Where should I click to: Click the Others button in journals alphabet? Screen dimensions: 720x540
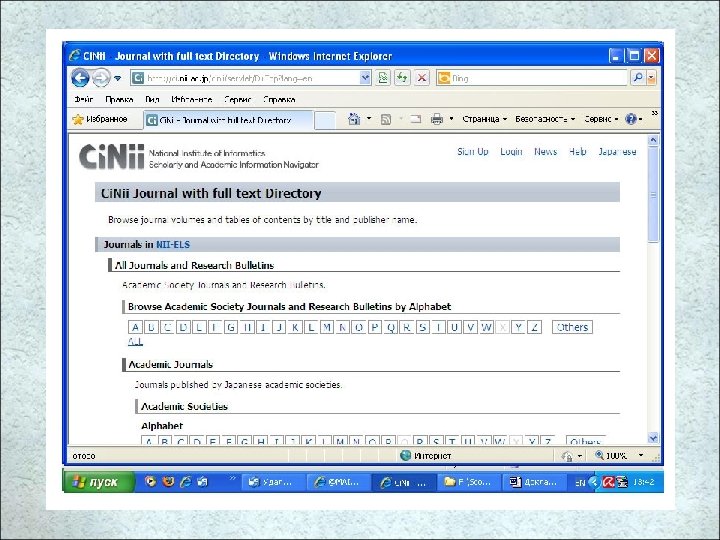pos(572,327)
